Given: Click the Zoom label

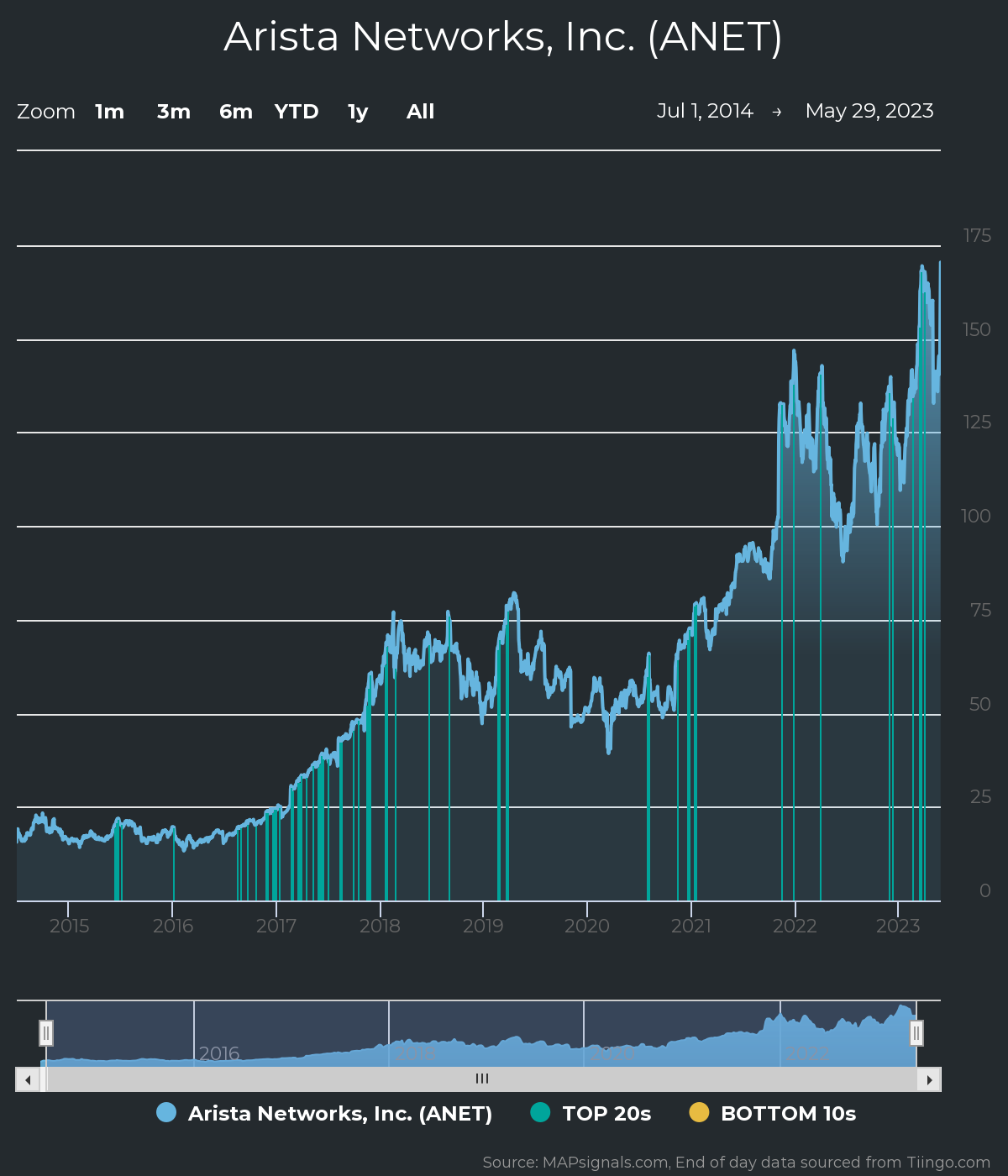Looking at the screenshot, I should [46, 112].
